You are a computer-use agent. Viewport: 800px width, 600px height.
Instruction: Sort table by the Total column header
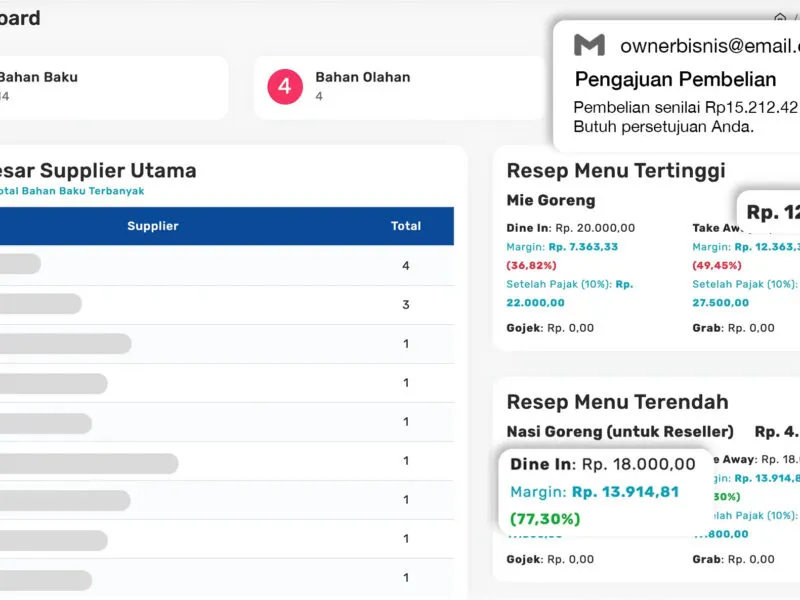click(405, 226)
